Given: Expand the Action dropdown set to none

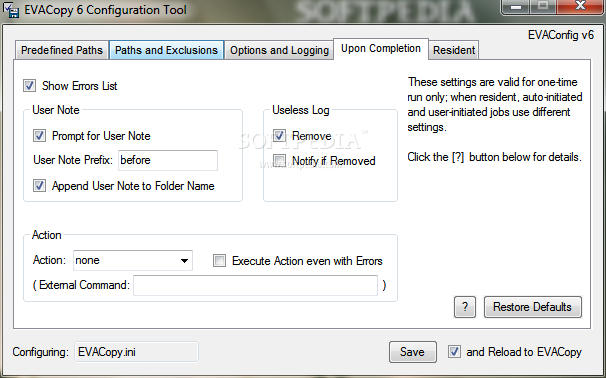Looking at the screenshot, I should (133, 261).
